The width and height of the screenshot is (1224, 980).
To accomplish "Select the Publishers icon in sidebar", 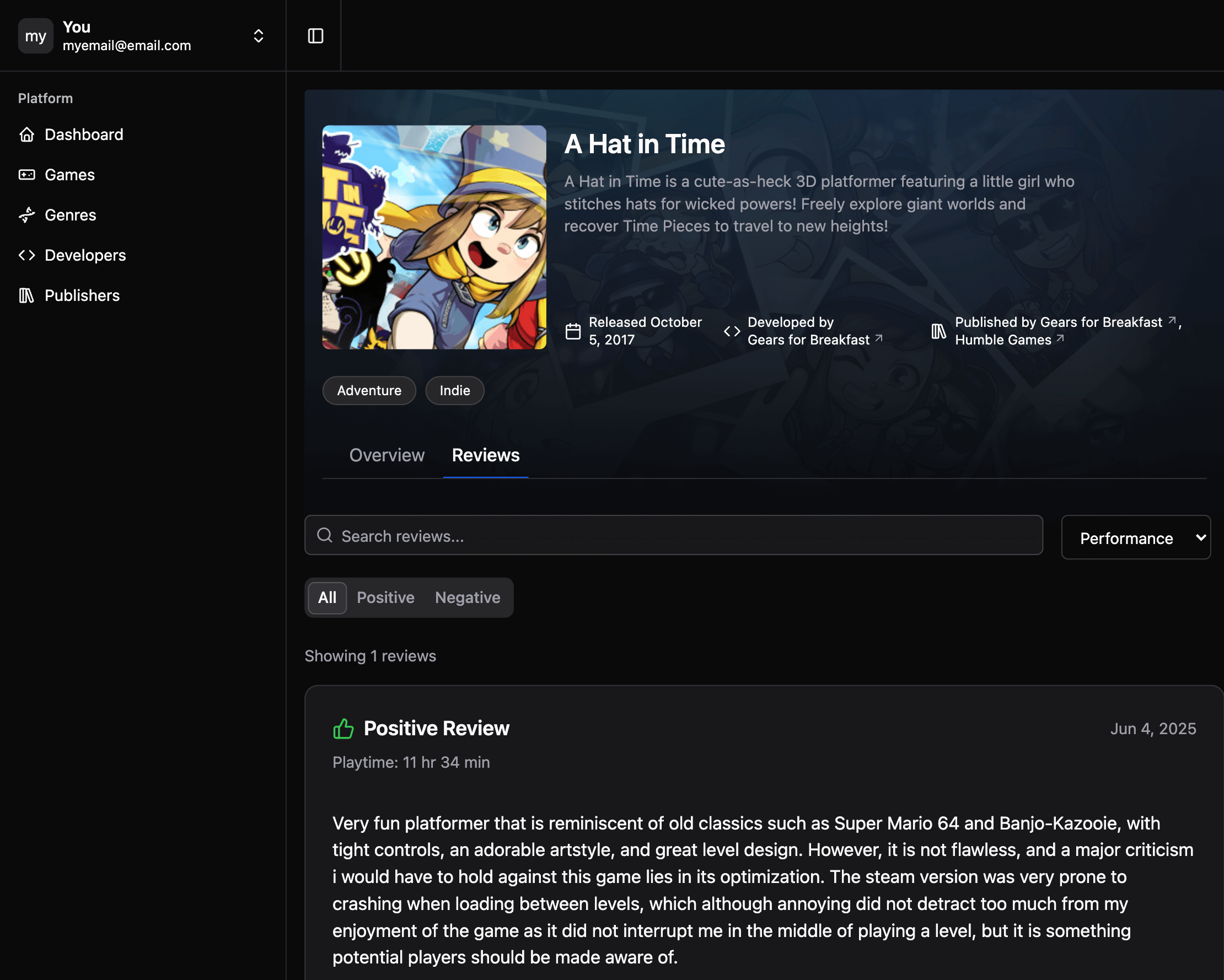I will tap(26, 295).
